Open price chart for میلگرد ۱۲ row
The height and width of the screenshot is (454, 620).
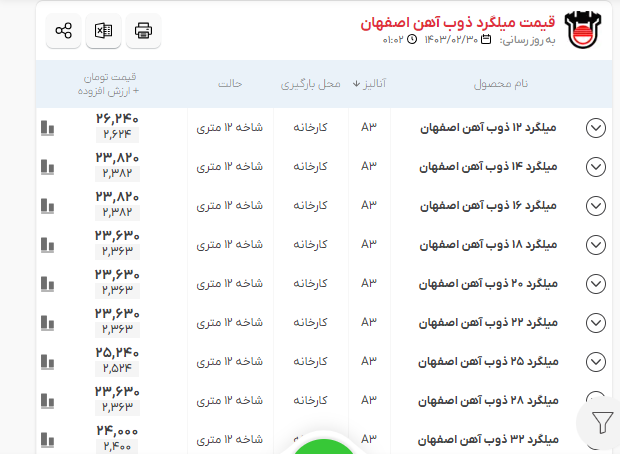(x=48, y=128)
